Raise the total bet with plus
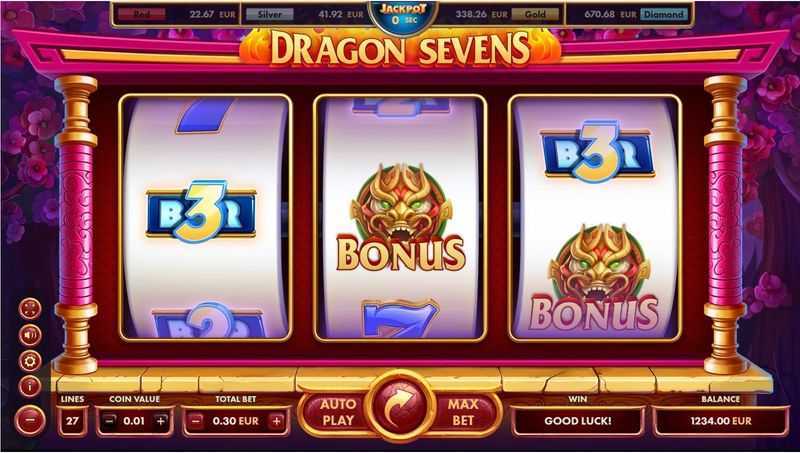 (x=277, y=421)
